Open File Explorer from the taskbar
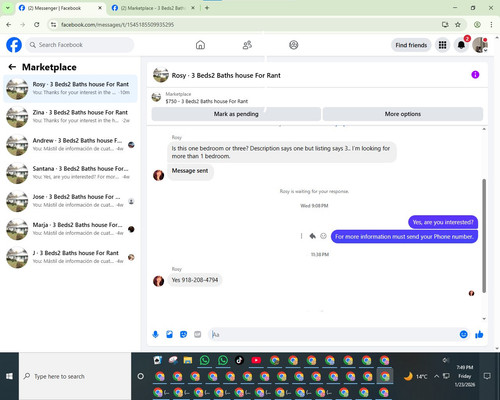The width and height of the screenshot is (500, 400). click(x=188, y=360)
